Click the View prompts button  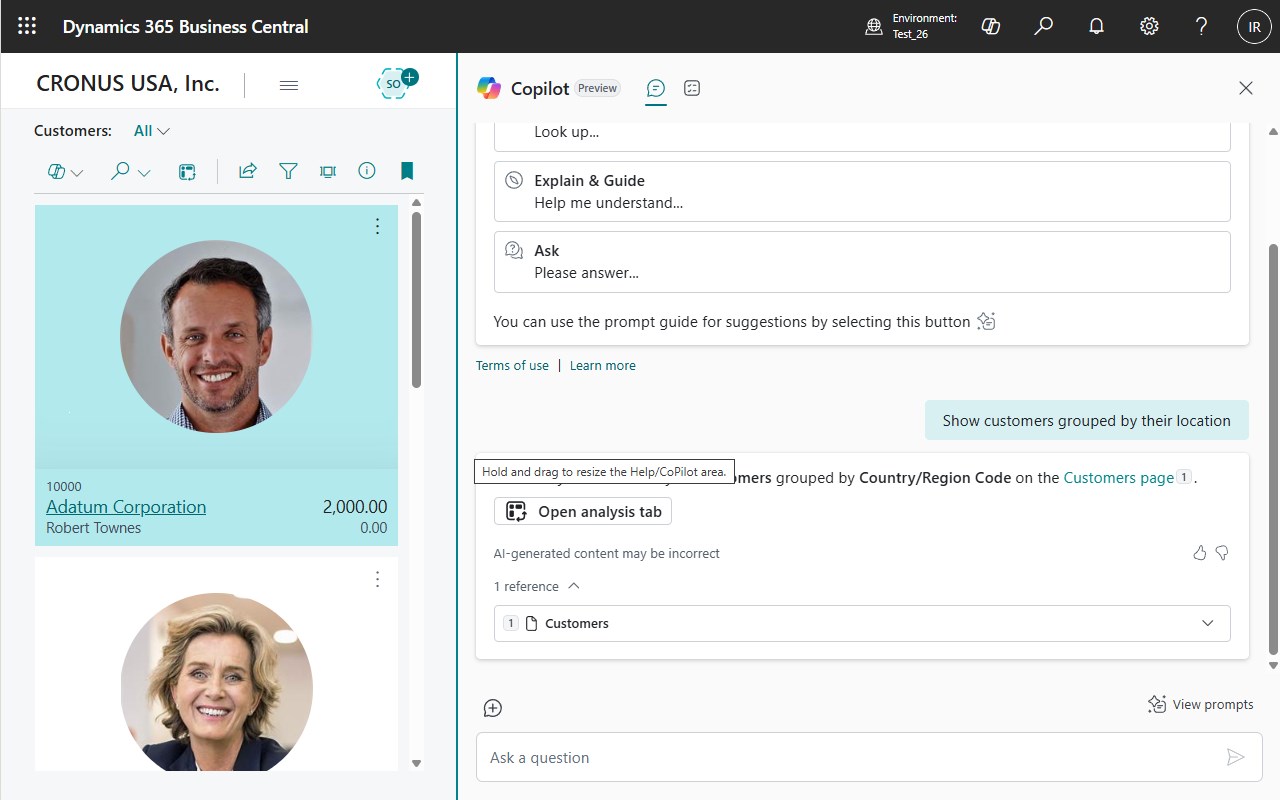pos(1201,704)
